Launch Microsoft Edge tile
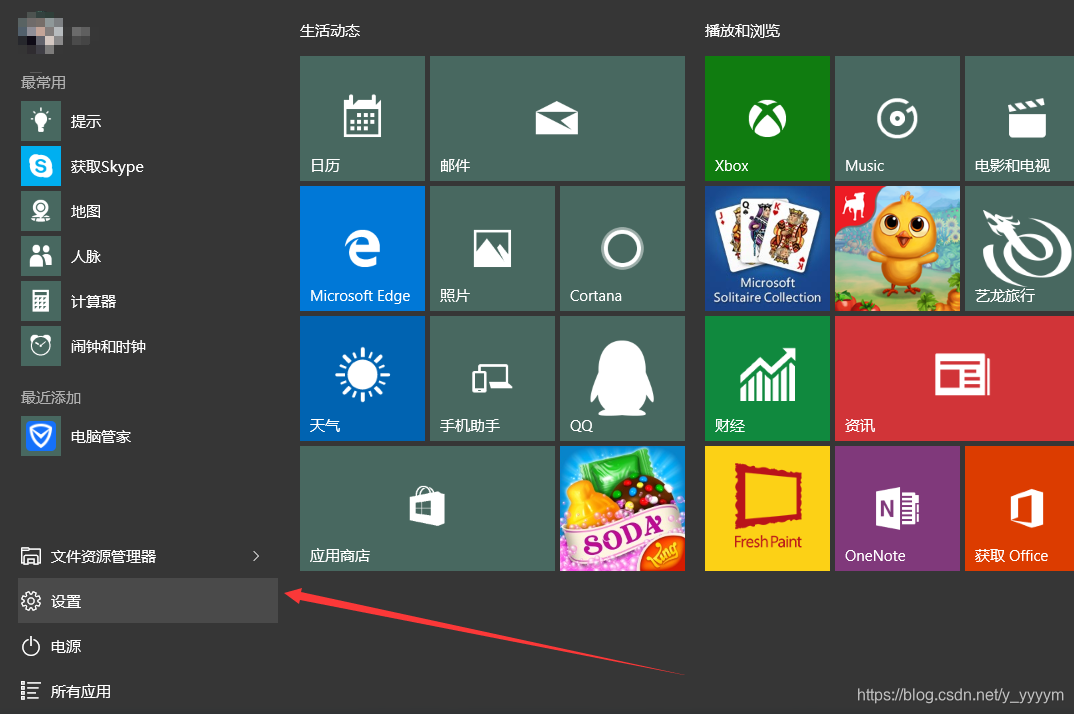Image resolution: width=1074 pixels, height=714 pixels. point(362,249)
